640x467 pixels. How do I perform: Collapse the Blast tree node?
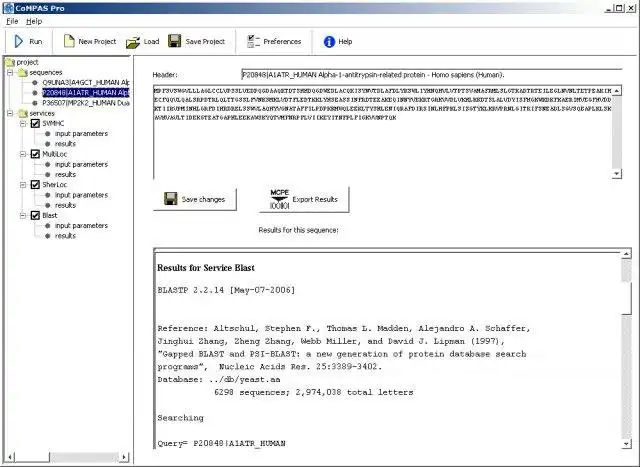coord(23,215)
